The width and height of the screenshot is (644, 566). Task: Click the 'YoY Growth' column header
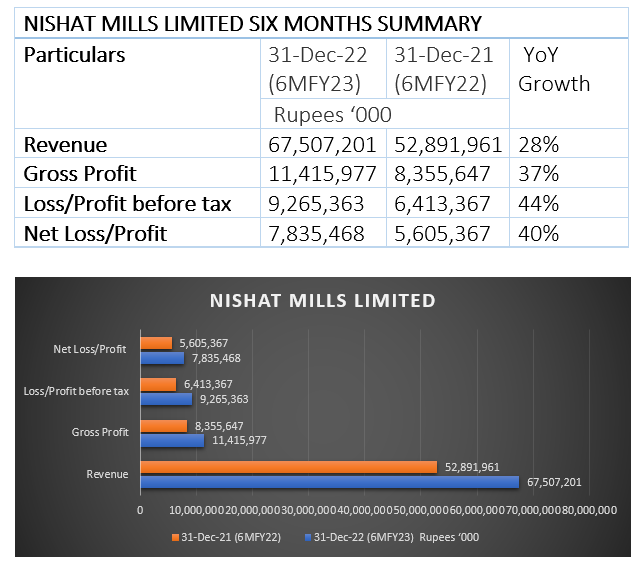(569, 83)
